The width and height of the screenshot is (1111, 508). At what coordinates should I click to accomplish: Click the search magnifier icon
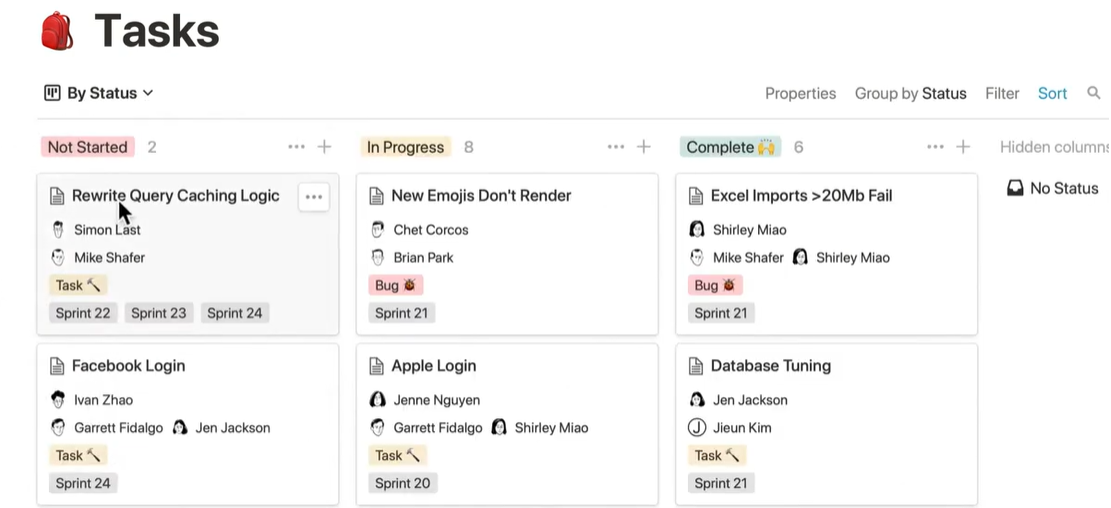pos(1094,93)
